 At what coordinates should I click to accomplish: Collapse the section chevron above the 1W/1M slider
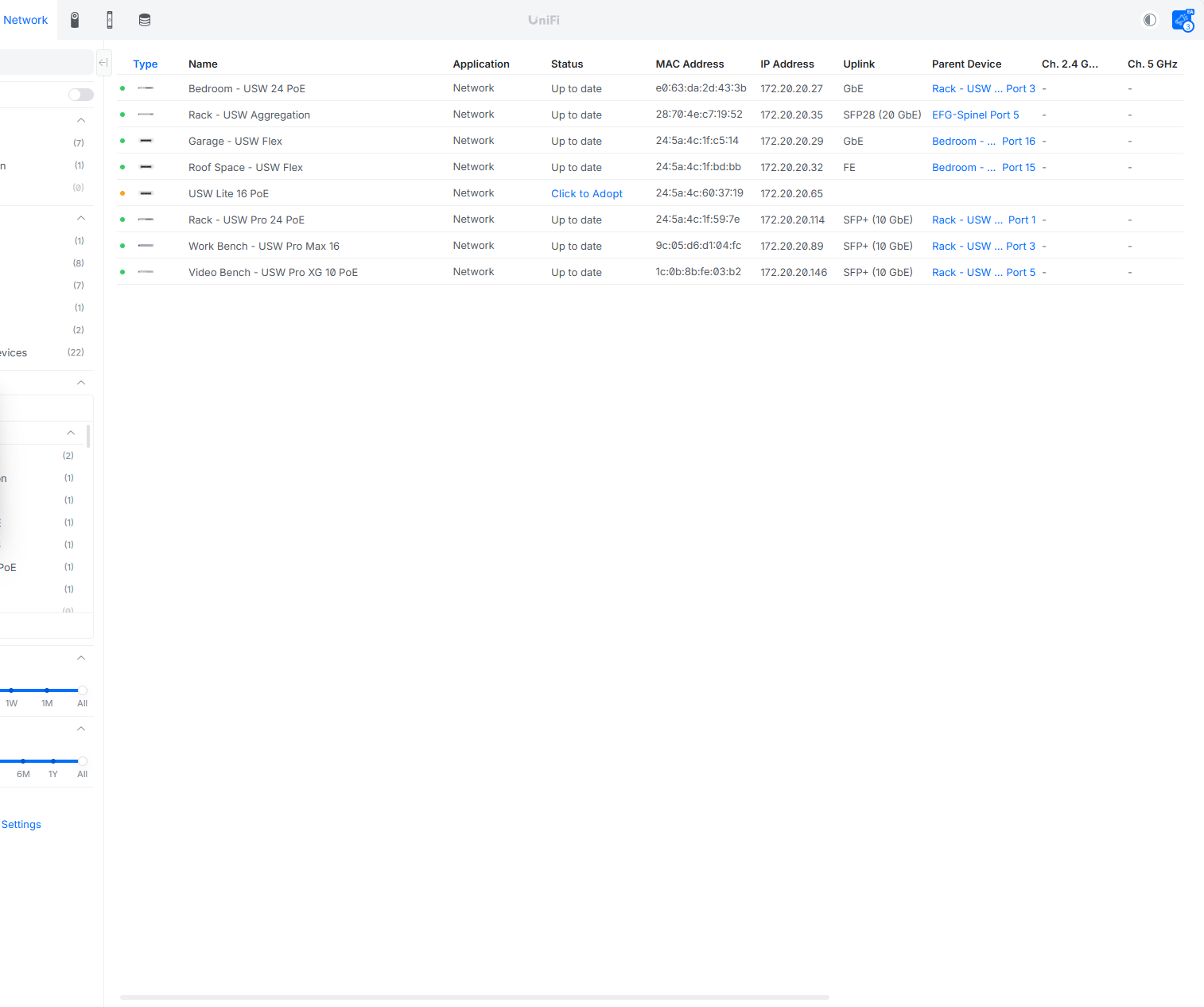pos(81,658)
